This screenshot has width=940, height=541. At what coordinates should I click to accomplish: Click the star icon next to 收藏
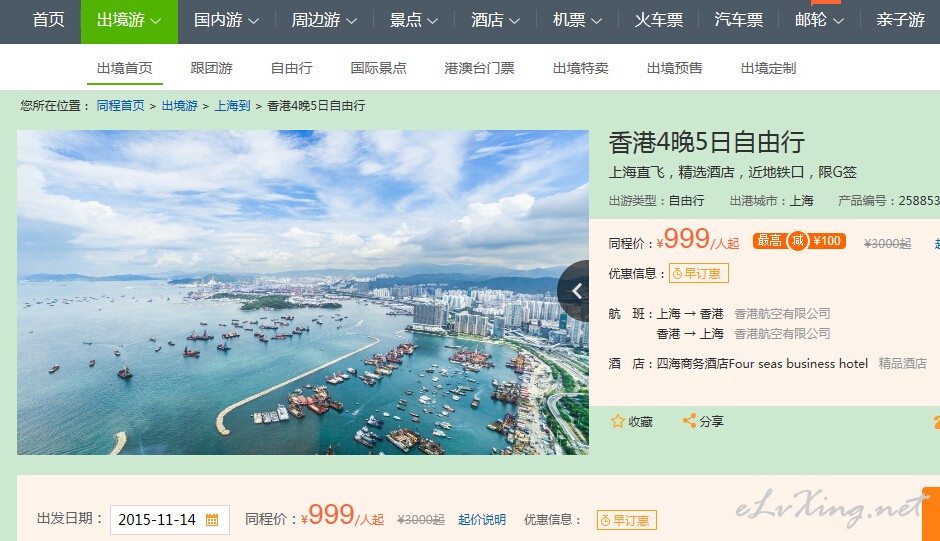pos(617,421)
